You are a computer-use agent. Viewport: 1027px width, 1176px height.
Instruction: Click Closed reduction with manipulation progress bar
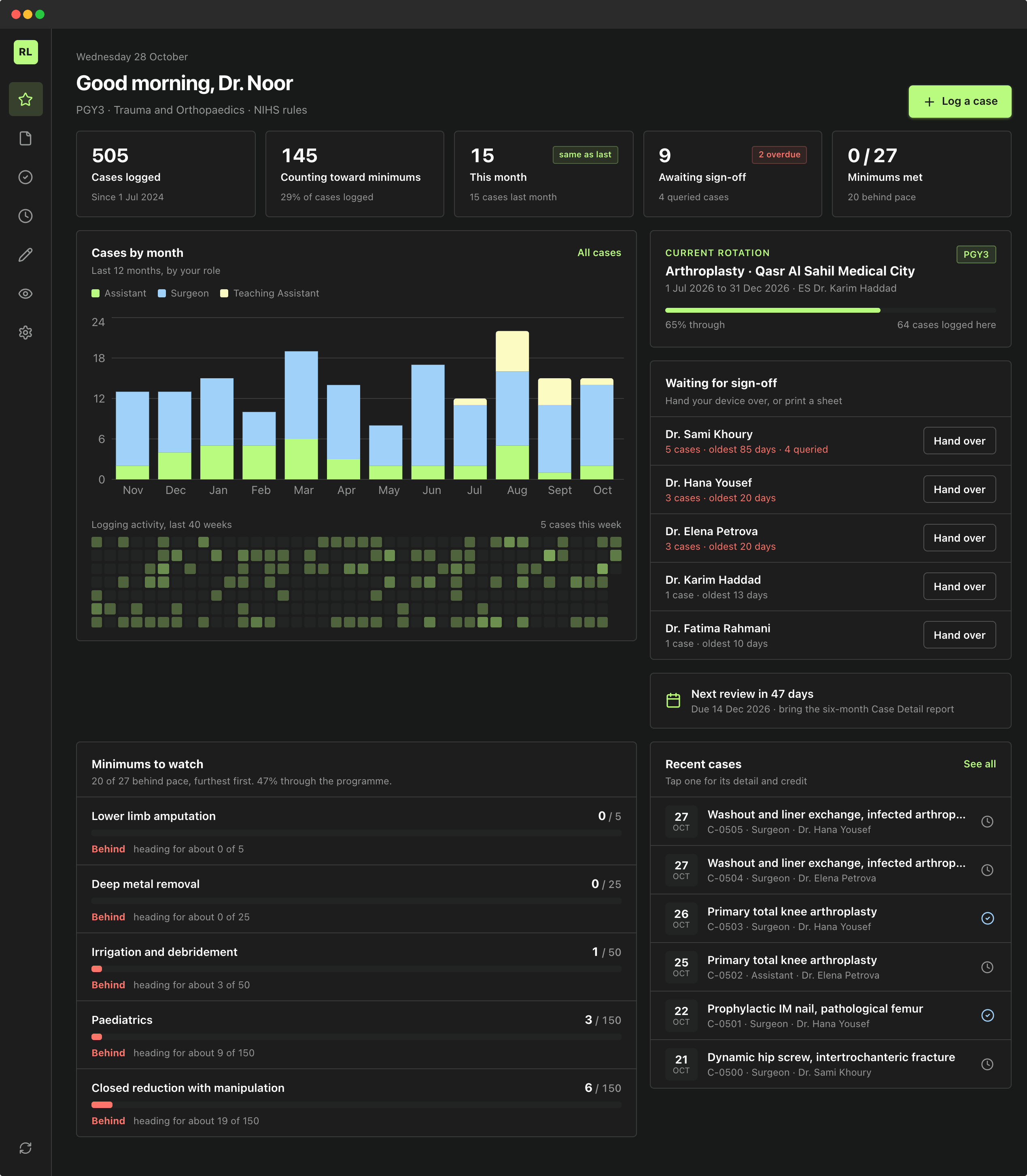(356, 1104)
